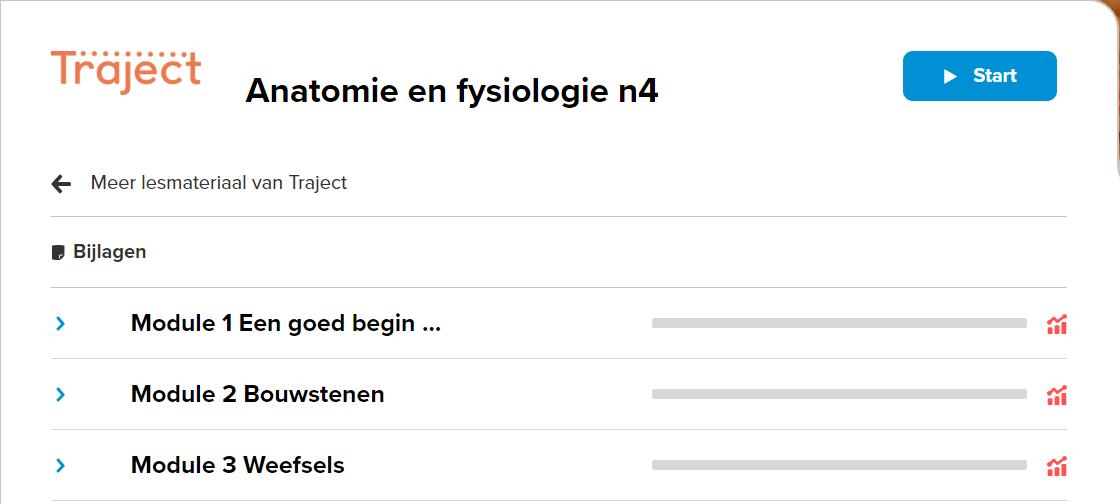1120x504 pixels.
Task: Select Module 2 Bouwstenen title
Action: 257,395
